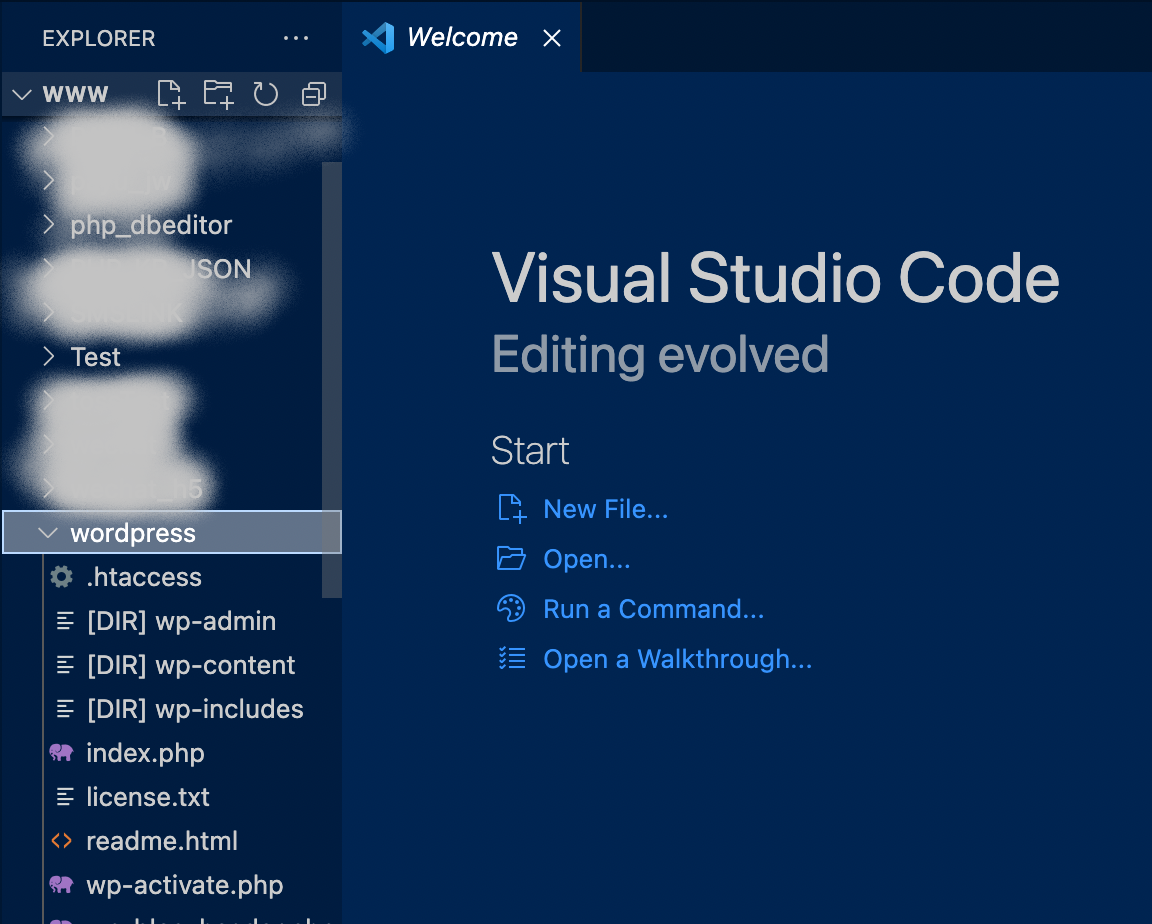This screenshot has height=924, width=1152.
Task: Click the gear icon beside .htaccess
Action: tap(62, 577)
